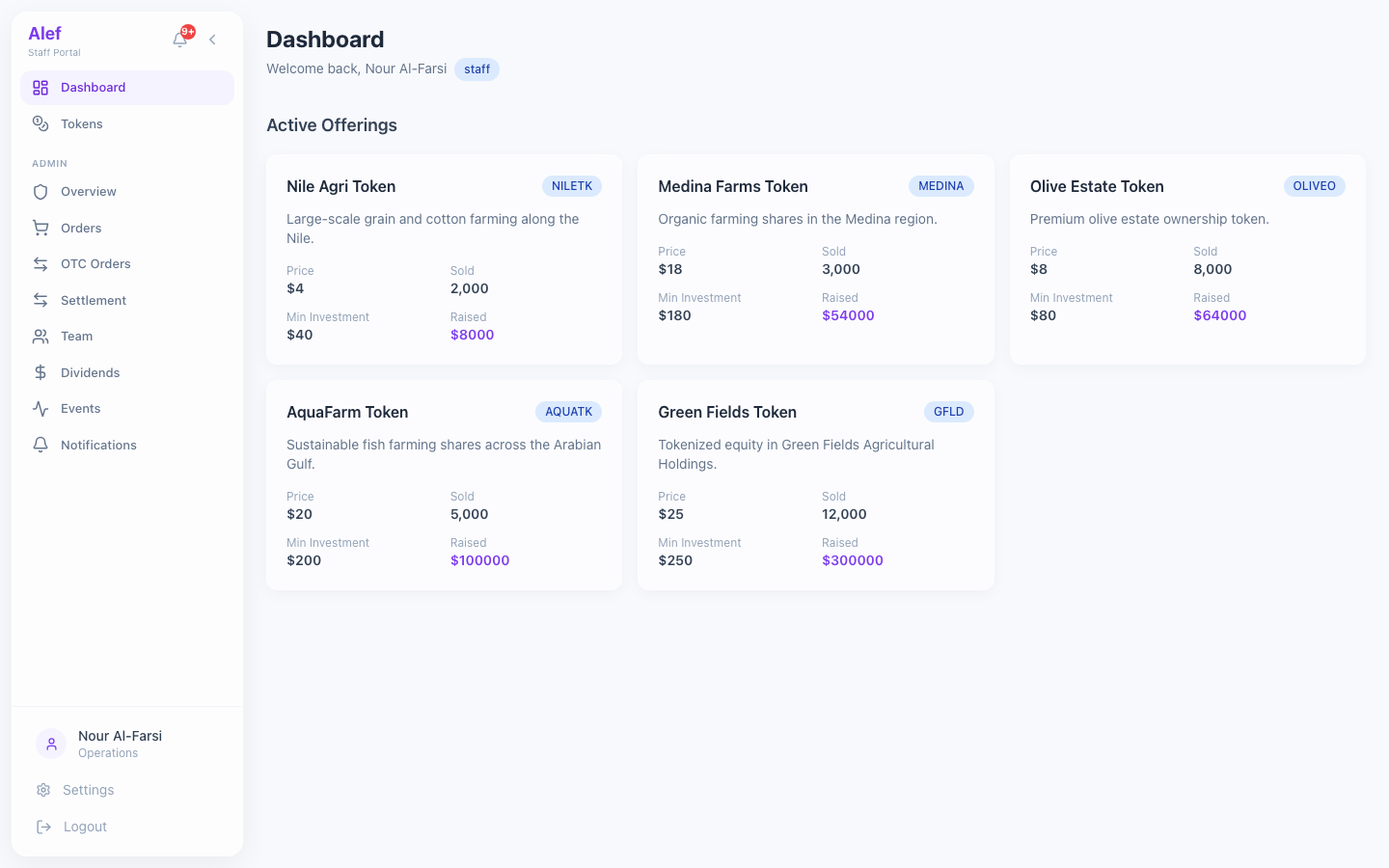Image resolution: width=1389 pixels, height=868 pixels.
Task: Open the Events activity page
Action: [80, 408]
